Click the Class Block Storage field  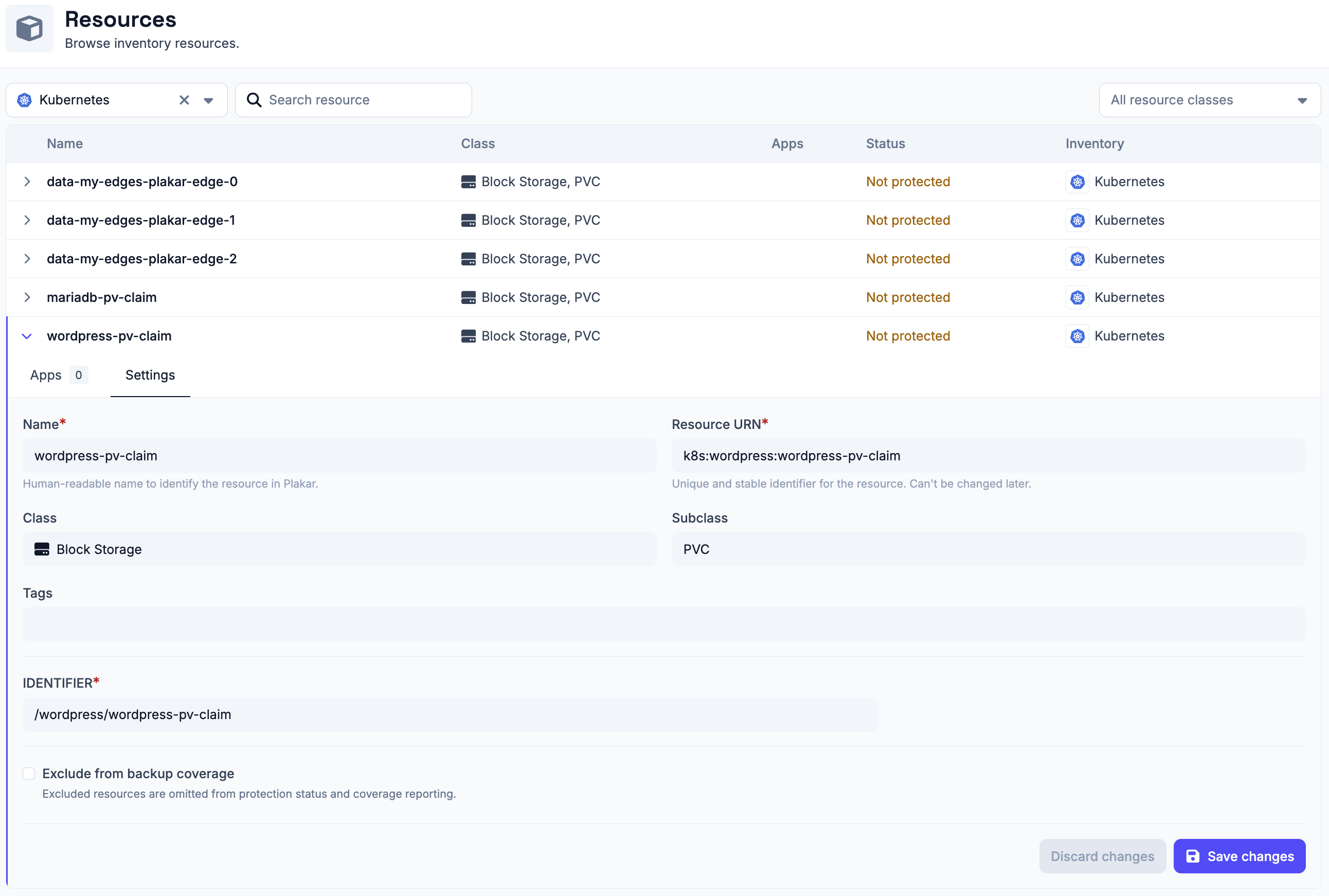339,549
